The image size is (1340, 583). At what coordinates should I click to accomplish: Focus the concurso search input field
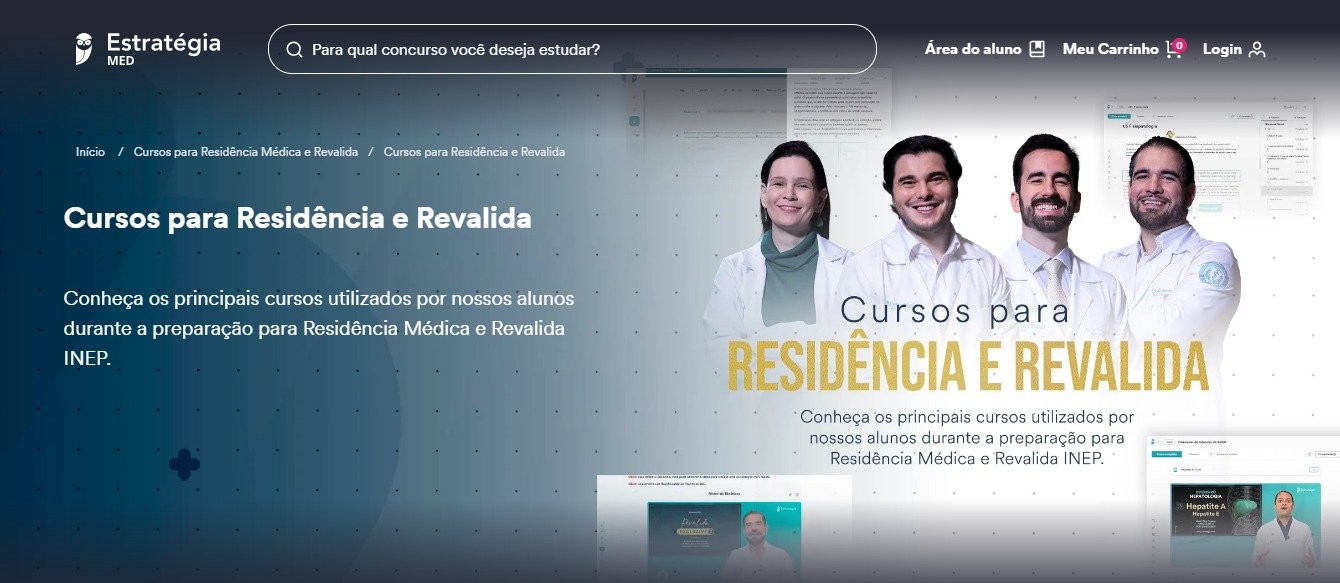pyautogui.click(x=580, y=49)
